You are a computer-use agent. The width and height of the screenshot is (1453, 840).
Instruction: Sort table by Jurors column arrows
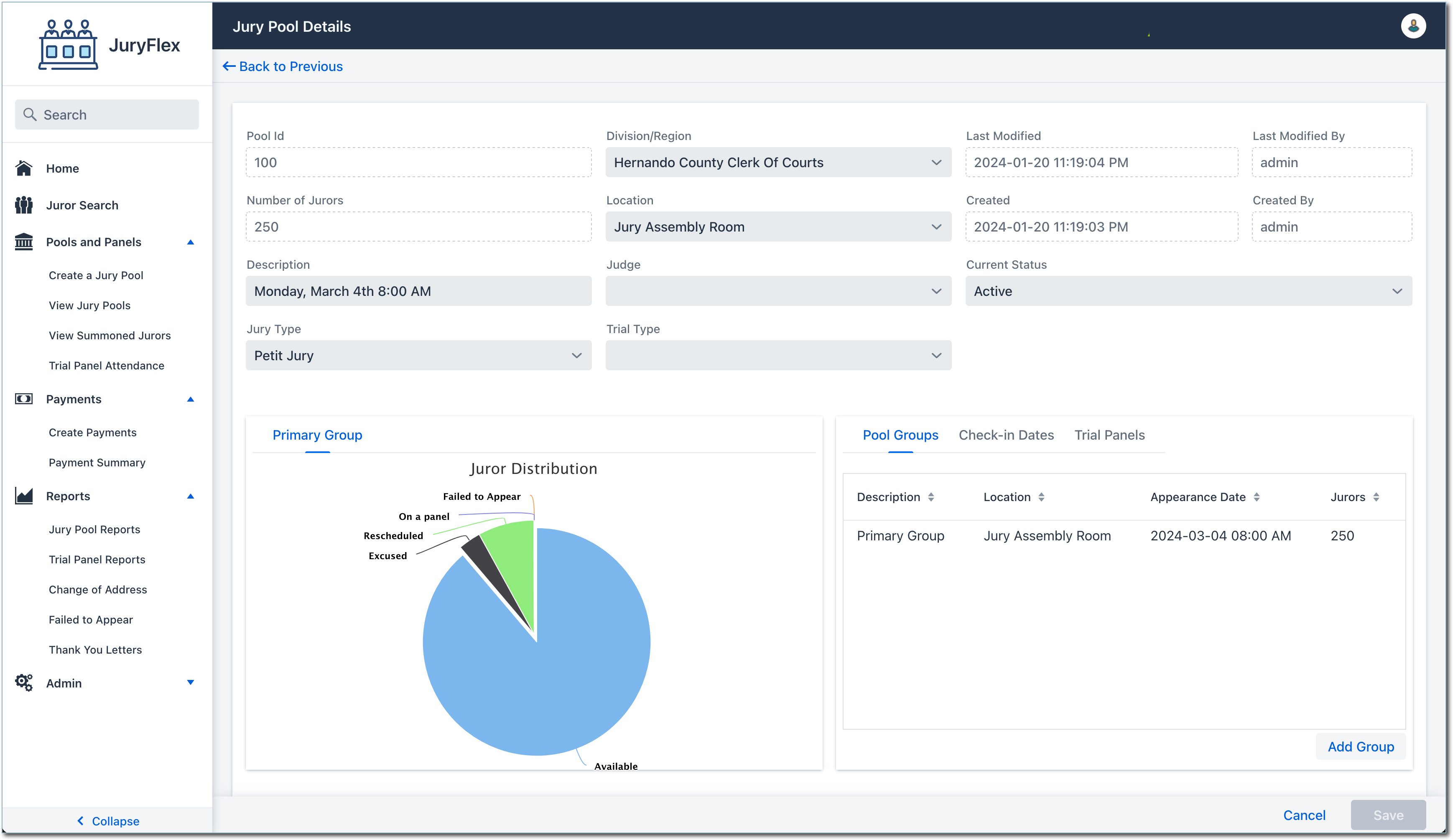tap(1376, 497)
